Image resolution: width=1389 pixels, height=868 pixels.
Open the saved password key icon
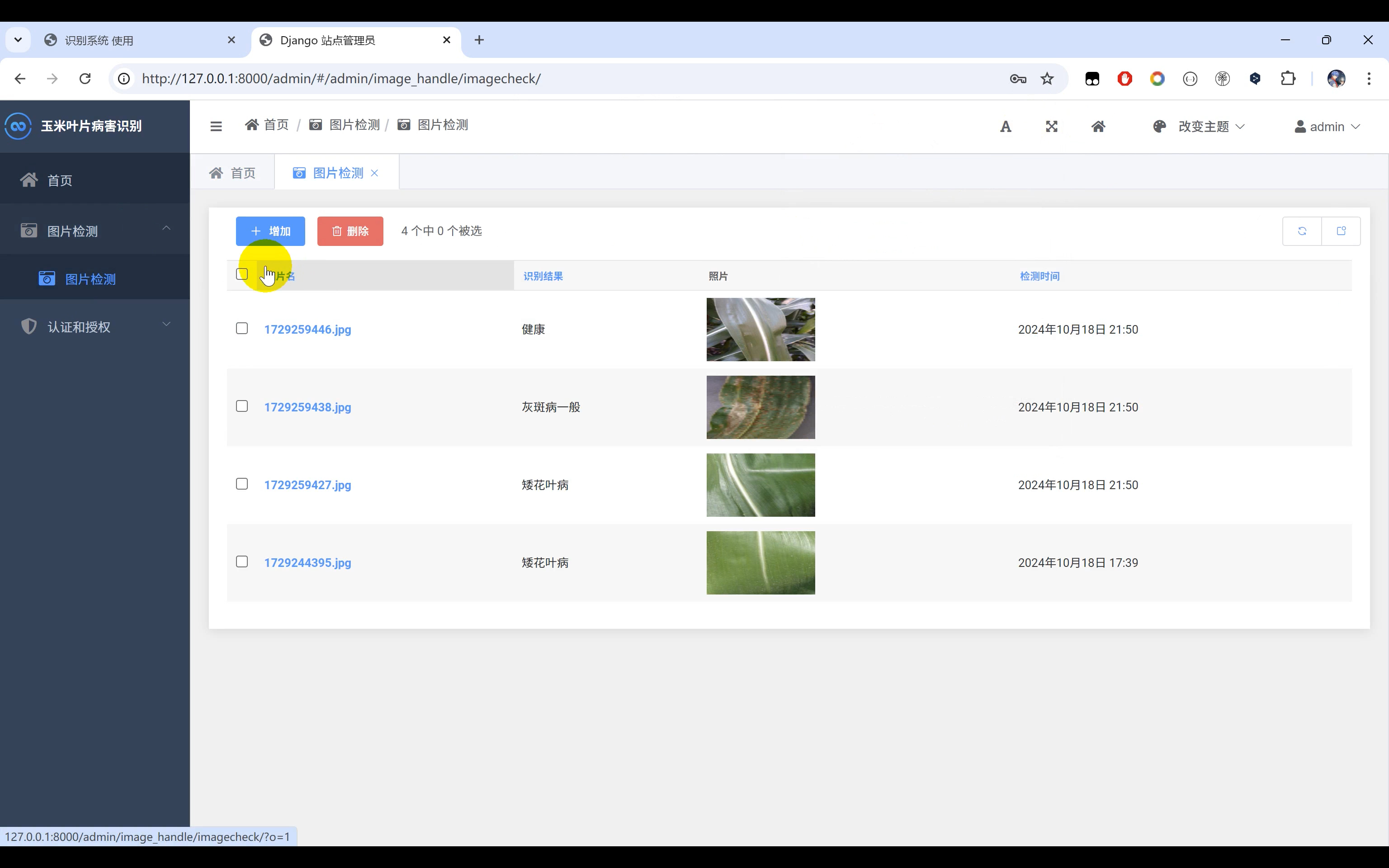click(x=1018, y=79)
